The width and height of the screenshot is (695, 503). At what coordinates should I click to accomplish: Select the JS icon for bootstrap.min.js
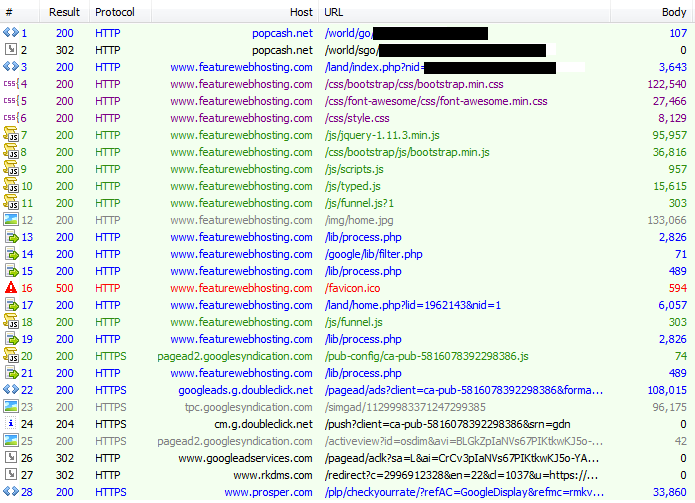11,152
